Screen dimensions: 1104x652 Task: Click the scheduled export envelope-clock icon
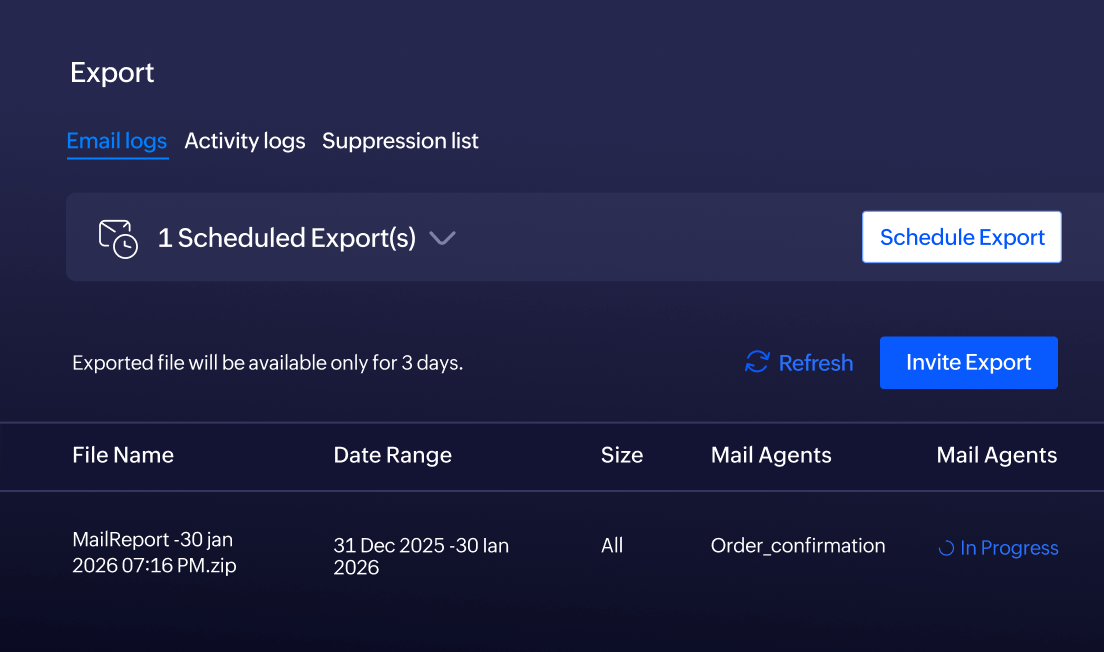117,237
